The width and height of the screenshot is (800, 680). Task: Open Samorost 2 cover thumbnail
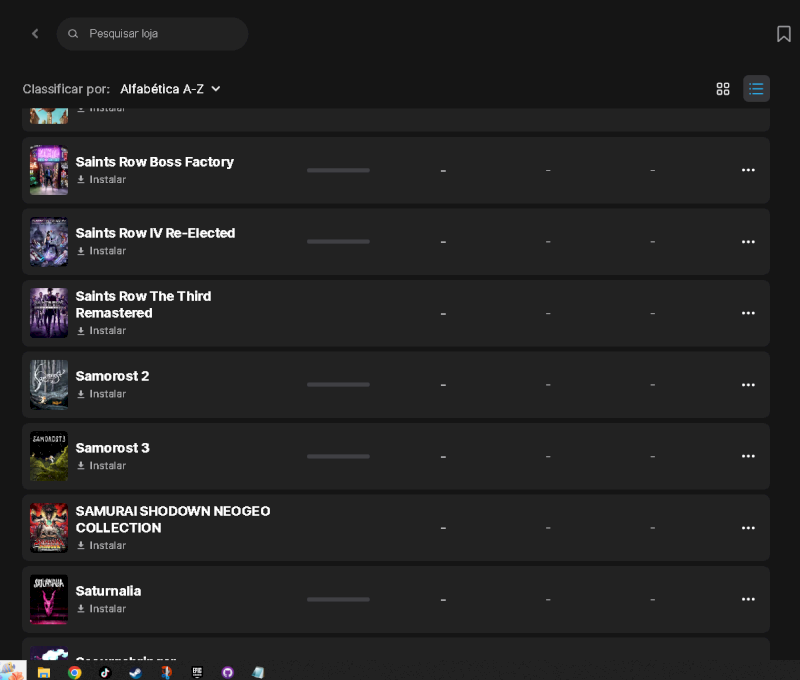pyautogui.click(x=49, y=385)
